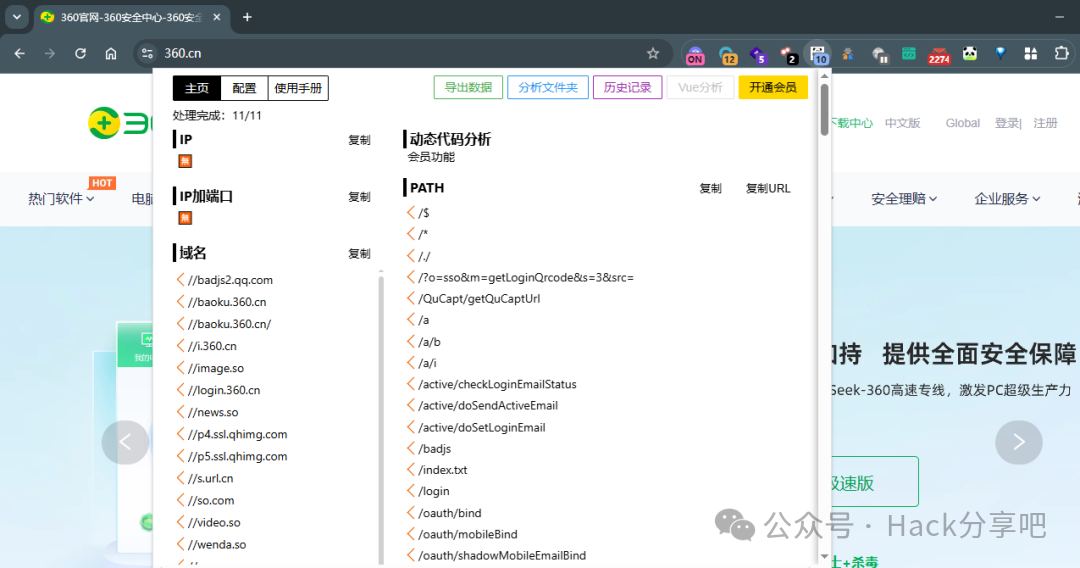
Task: Click the 注册 link at page top
Action: [1045, 123]
